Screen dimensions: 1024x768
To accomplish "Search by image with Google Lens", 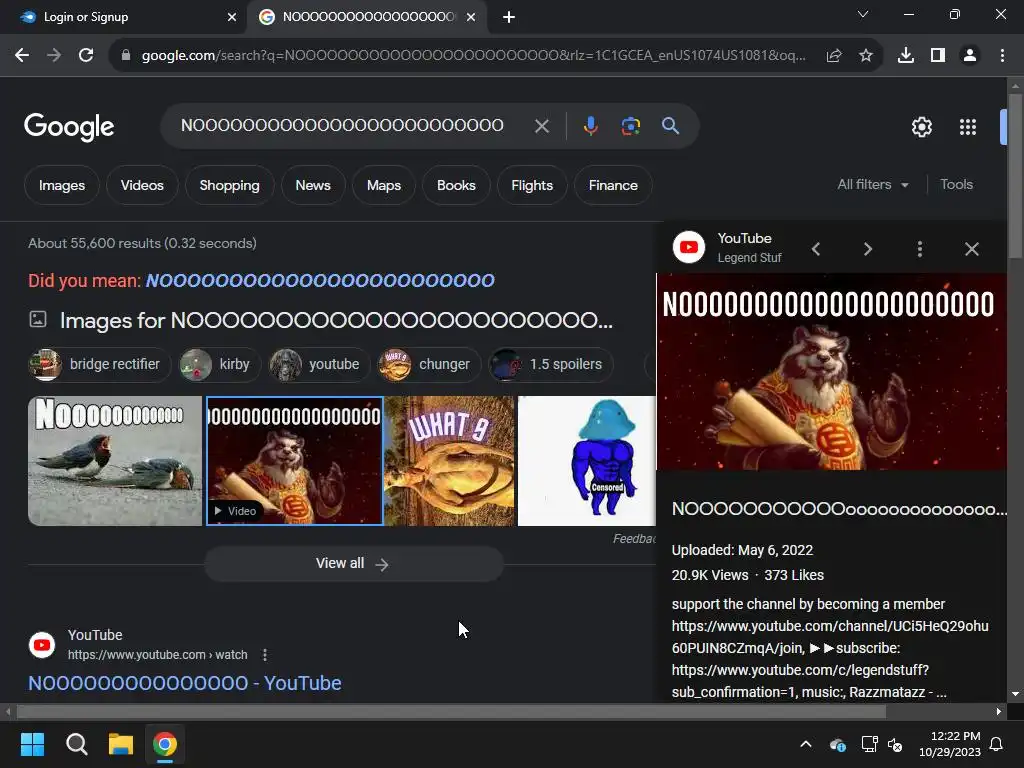I will coord(631,126).
